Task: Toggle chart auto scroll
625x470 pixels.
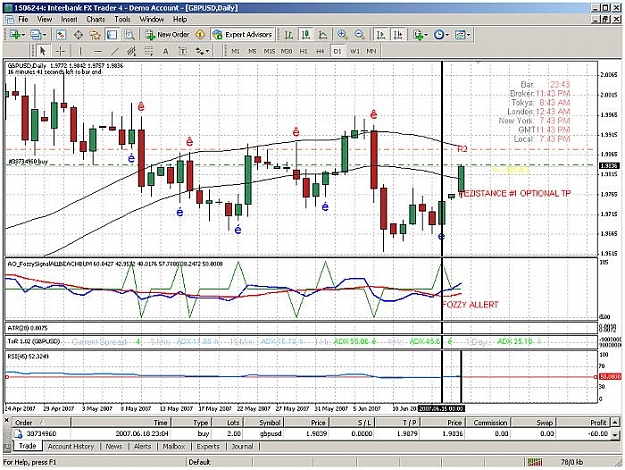Action: tap(381, 35)
